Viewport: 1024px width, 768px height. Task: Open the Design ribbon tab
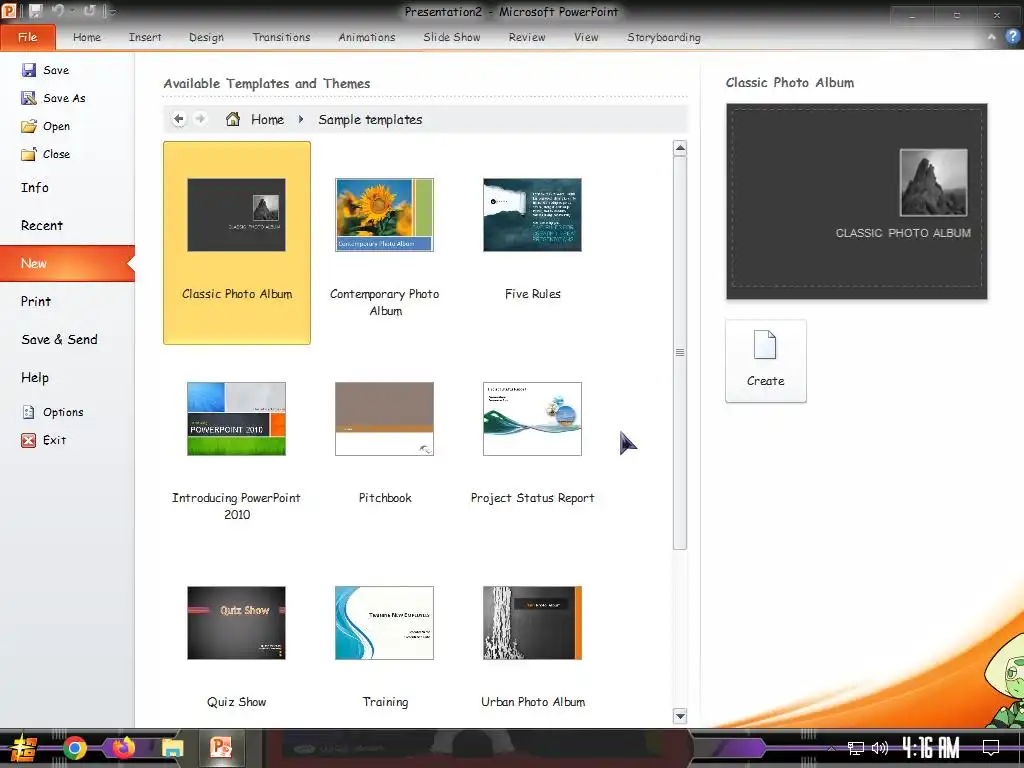pyautogui.click(x=206, y=37)
